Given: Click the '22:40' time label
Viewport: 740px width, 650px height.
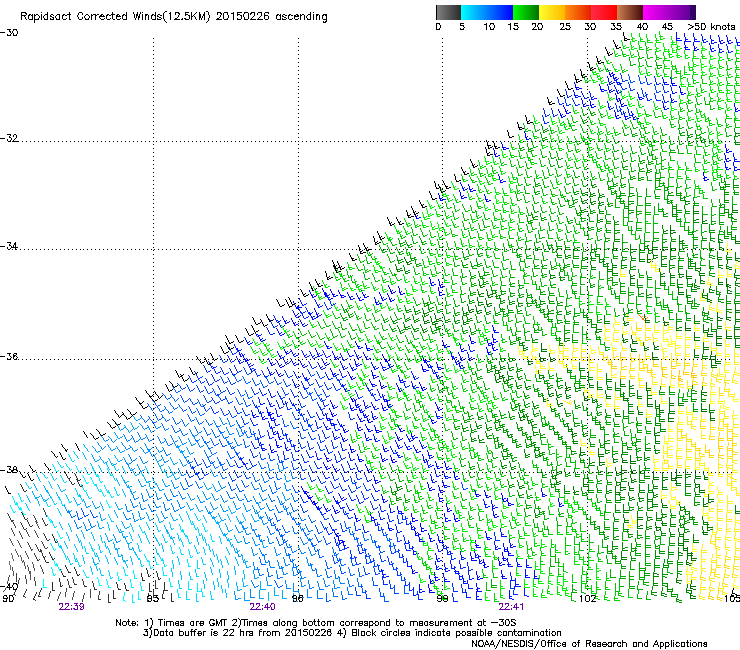Looking at the screenshot, I should (262, 607).
